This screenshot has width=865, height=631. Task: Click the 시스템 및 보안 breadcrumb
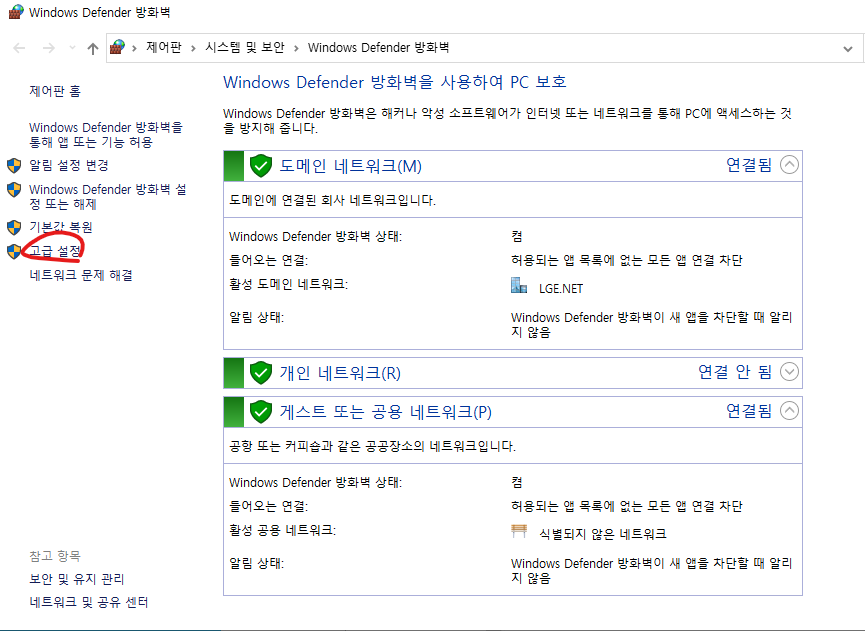245,47
